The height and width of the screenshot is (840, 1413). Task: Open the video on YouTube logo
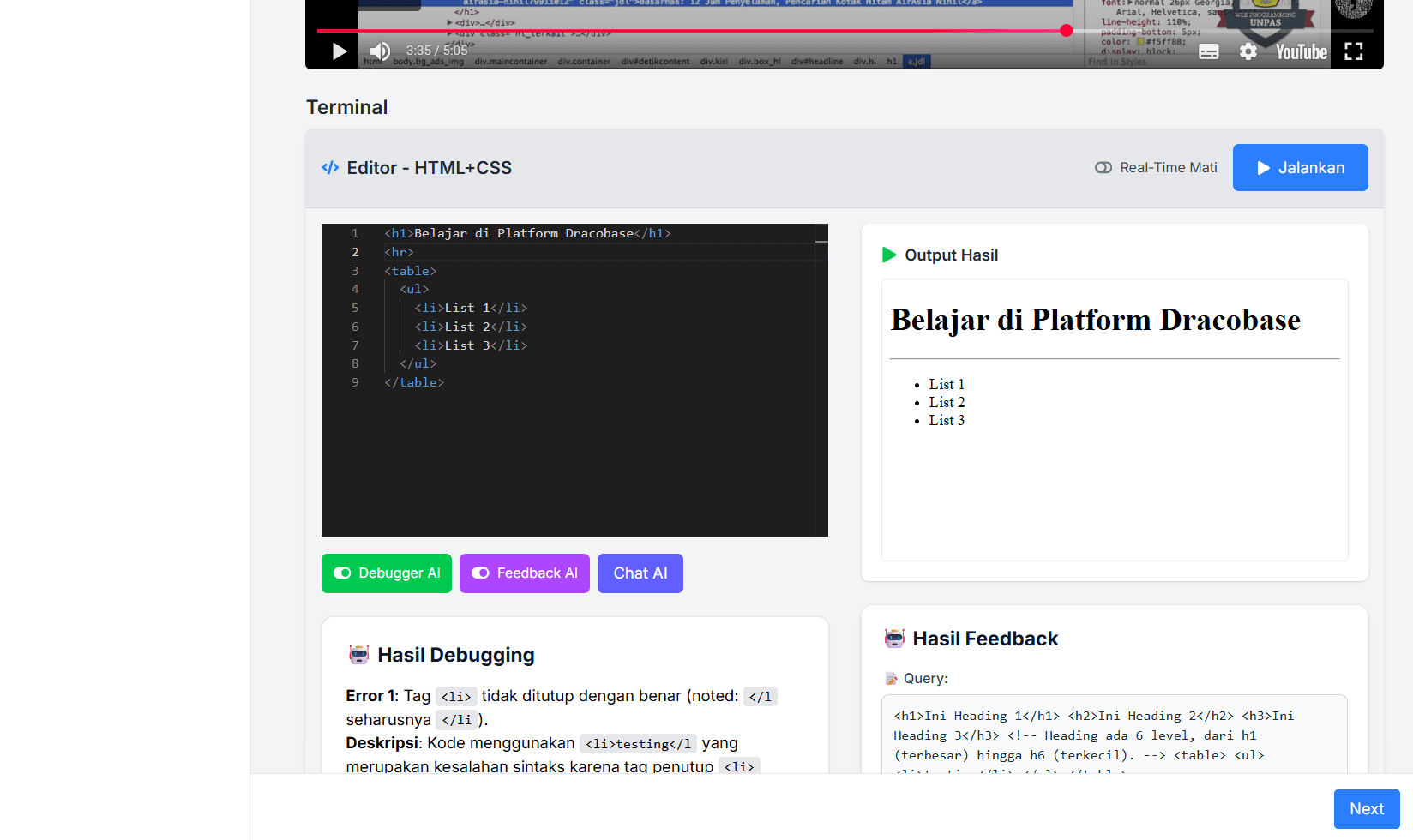pyautogui.click(x=1301, y=52)
